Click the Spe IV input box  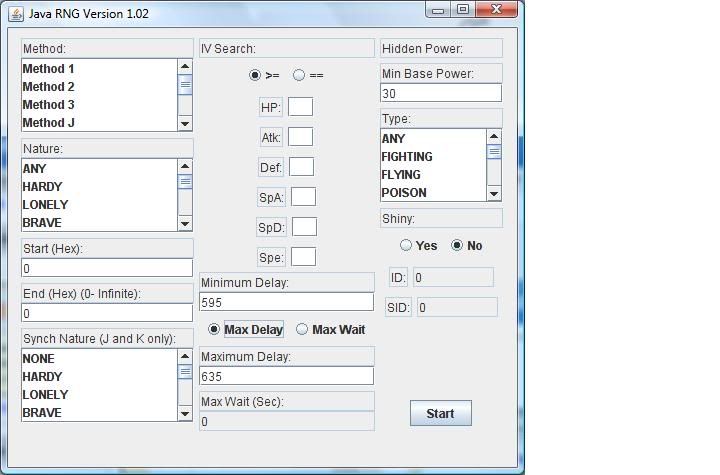303,257
